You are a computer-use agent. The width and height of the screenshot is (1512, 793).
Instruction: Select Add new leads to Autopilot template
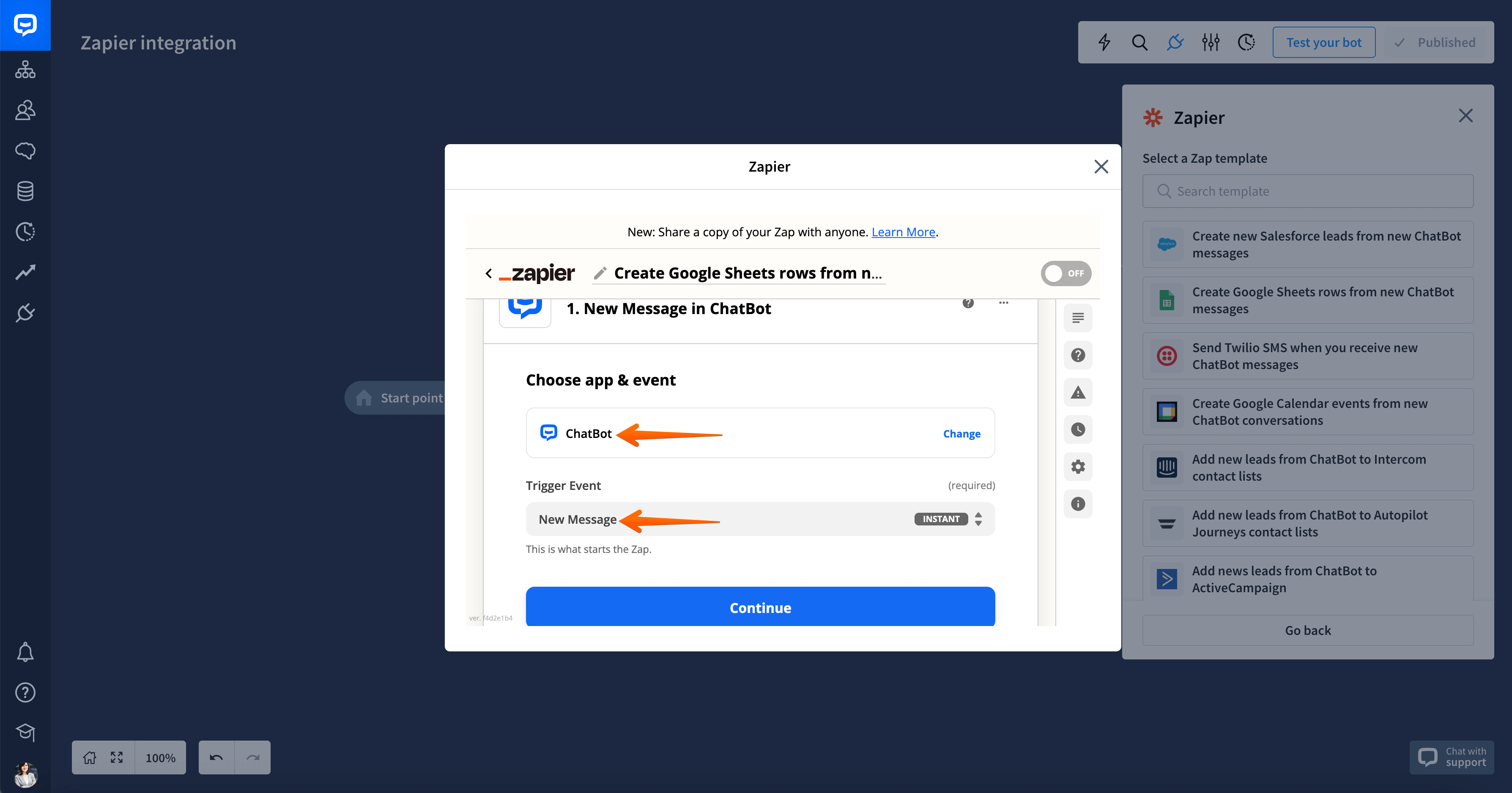click(1308, 524)
